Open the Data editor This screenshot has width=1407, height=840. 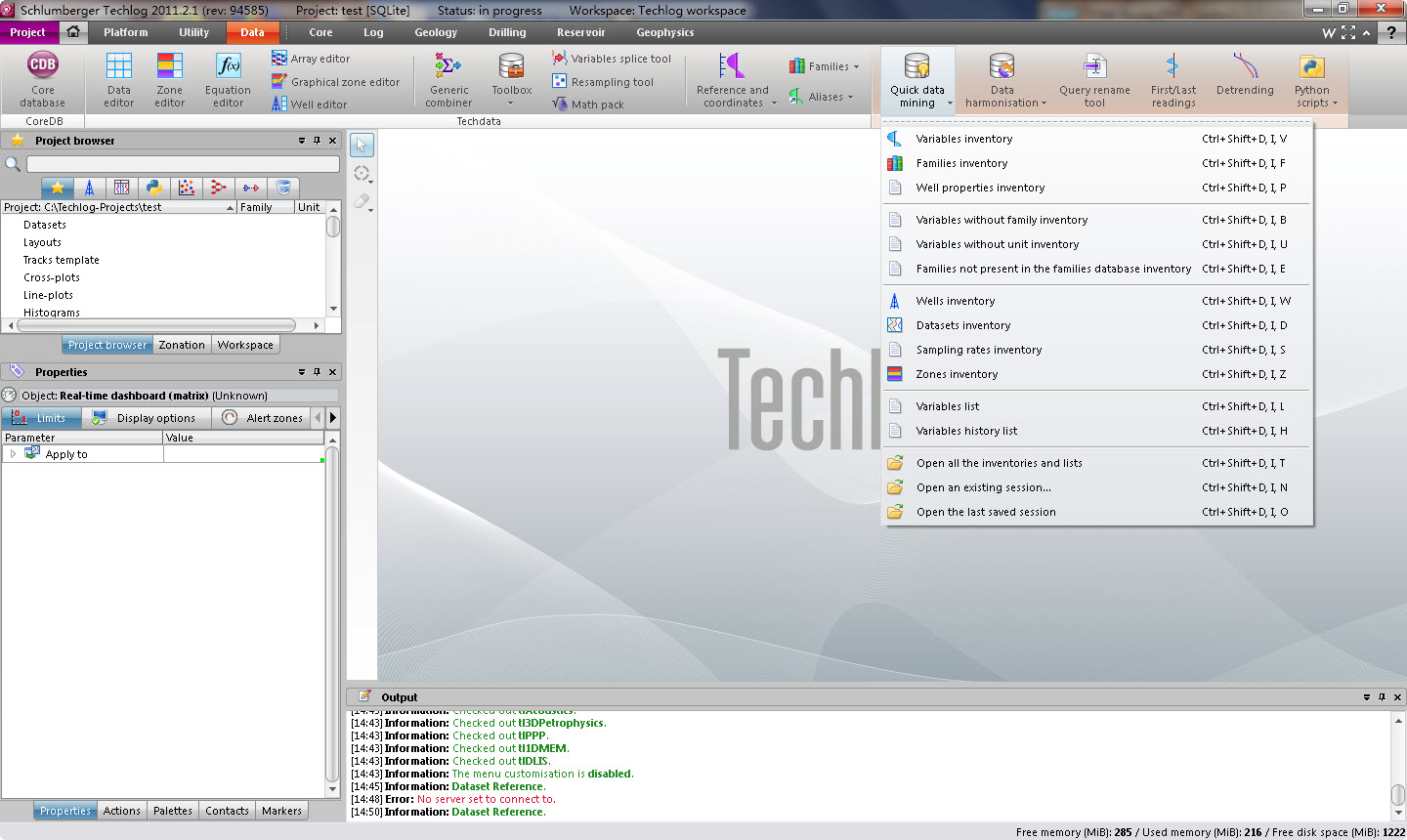click(x=119, y=80)
